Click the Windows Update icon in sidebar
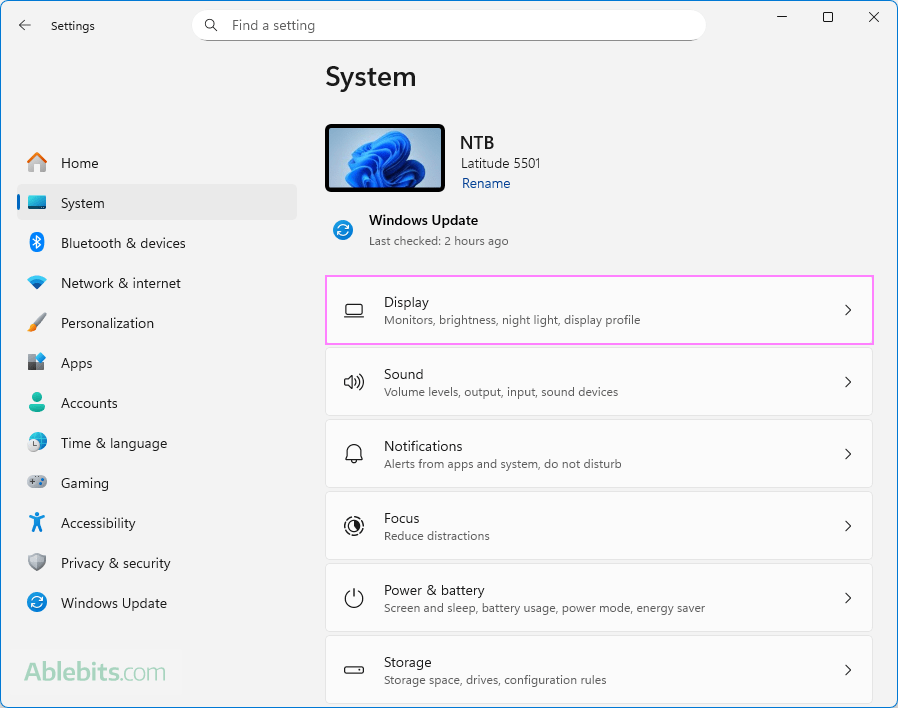Image resolution: width=898 pixels, height=708 pixels. pos(37,602)
